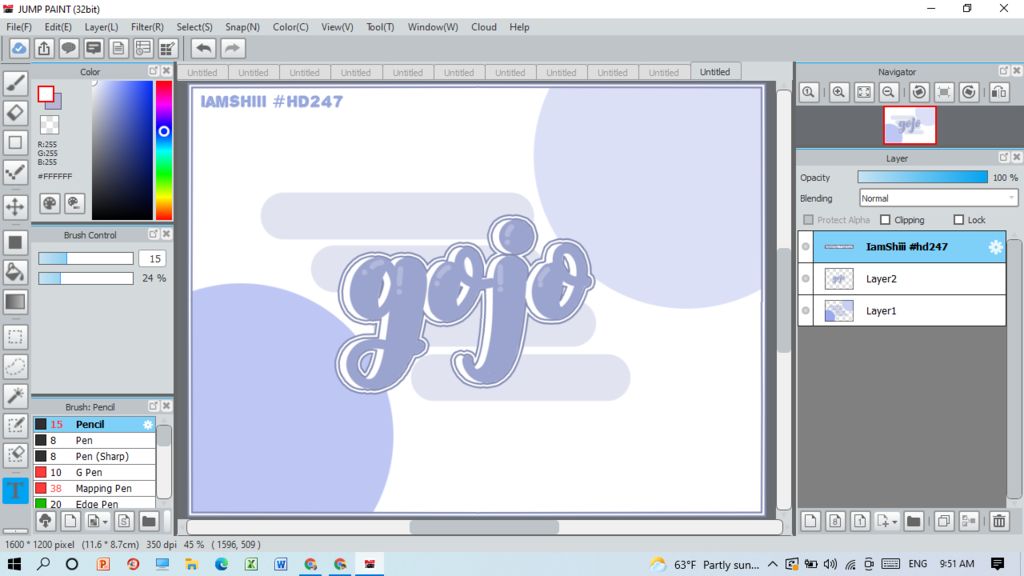
Task: Select the Brush tool in left toolbar
Action: 15,83
